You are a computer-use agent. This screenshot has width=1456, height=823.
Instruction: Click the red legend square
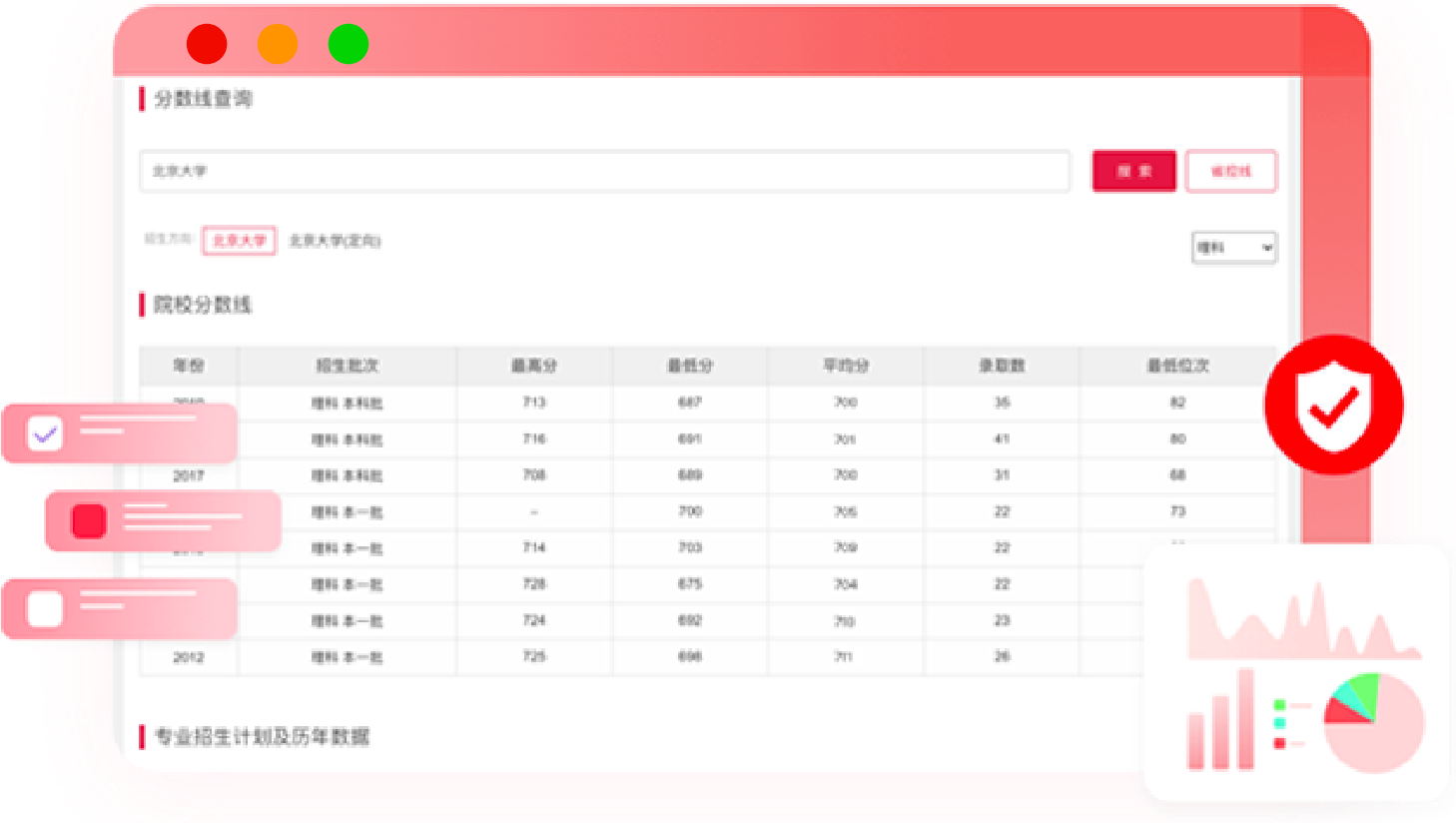(x=1279, y=743)
